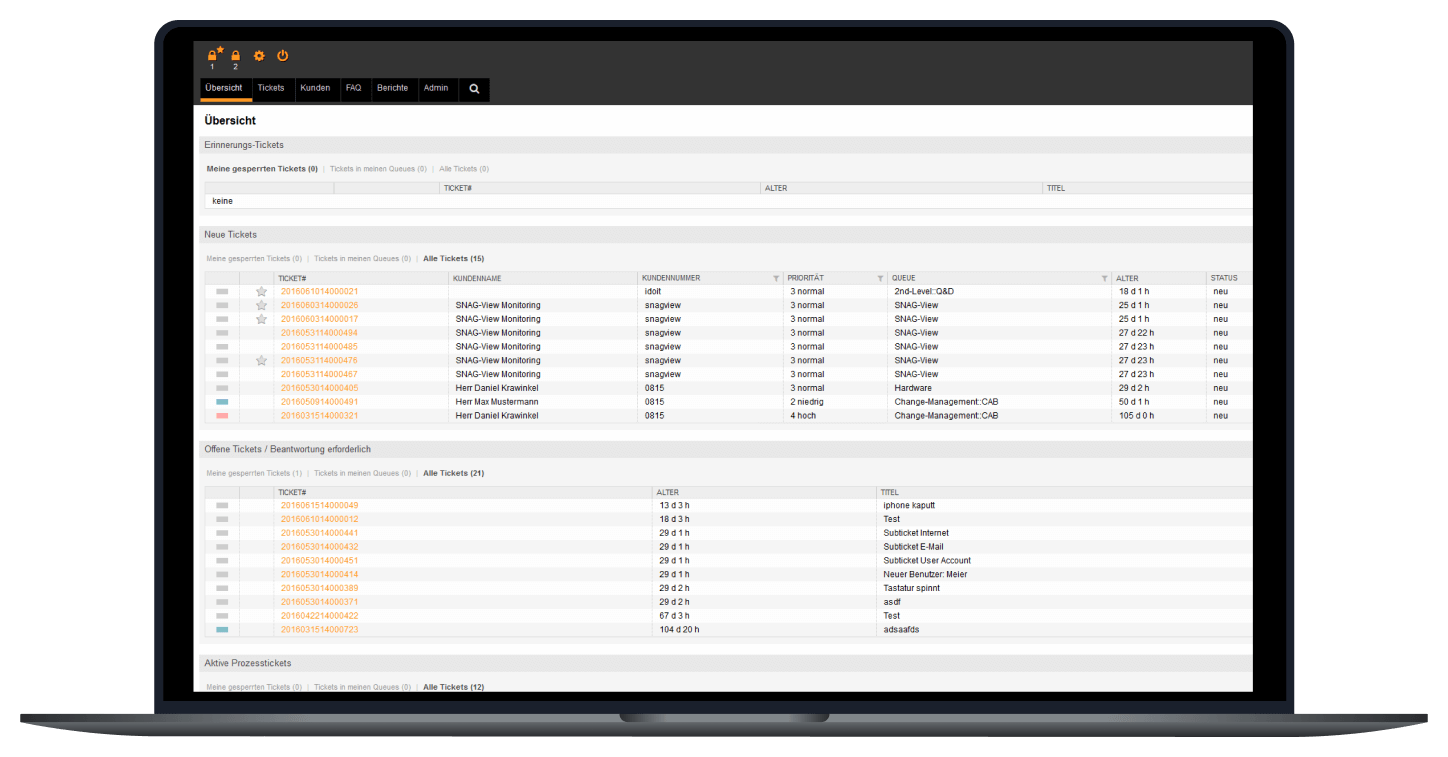Screen dimensions: 1448x757
Task: Click priority flag of ticket 2016053114000485
Action: [x=222, y=346]
